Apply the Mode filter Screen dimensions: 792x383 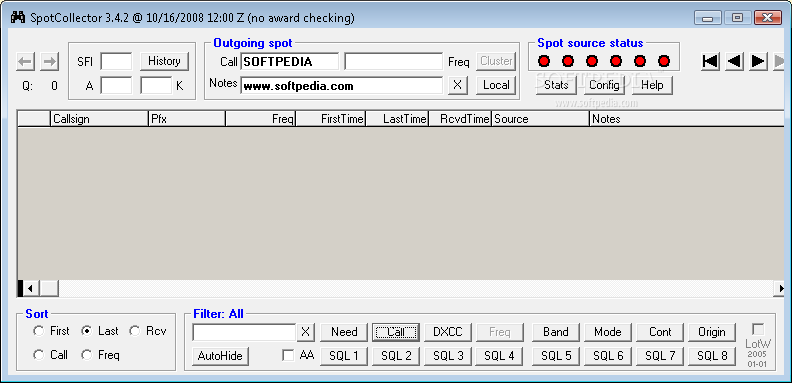coord(608,332)
